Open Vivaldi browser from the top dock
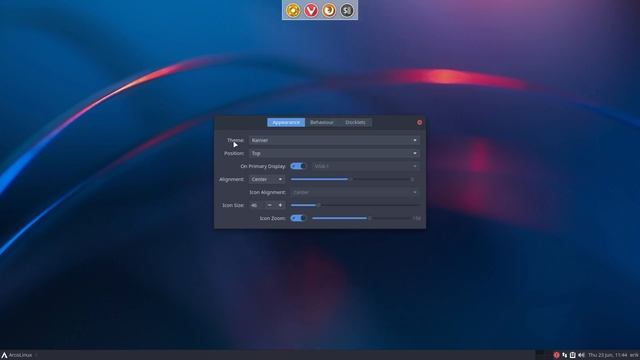The width and height of the screenshot is (640, 360). coord(311,10)
